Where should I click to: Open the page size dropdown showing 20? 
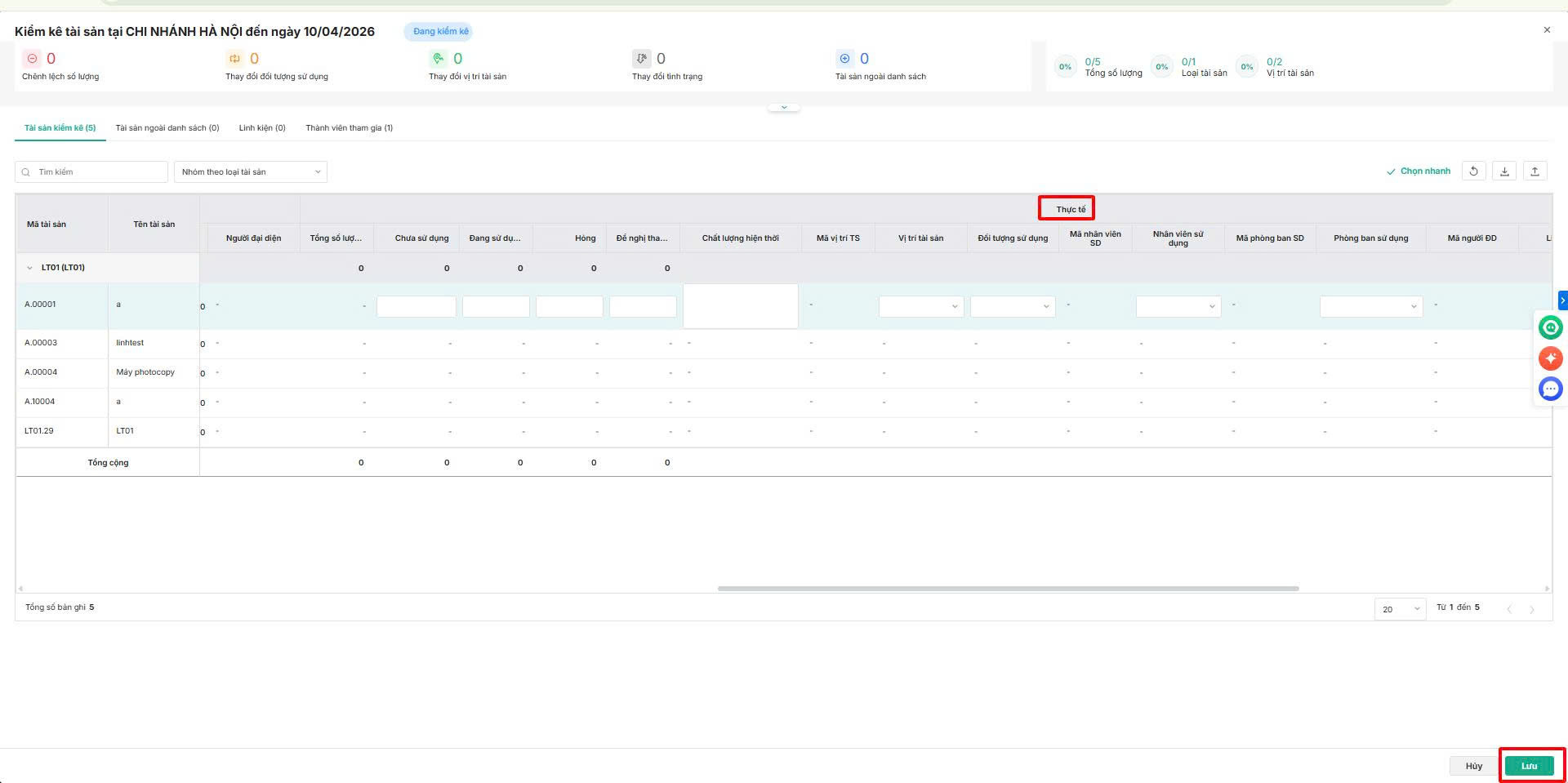1400,609
